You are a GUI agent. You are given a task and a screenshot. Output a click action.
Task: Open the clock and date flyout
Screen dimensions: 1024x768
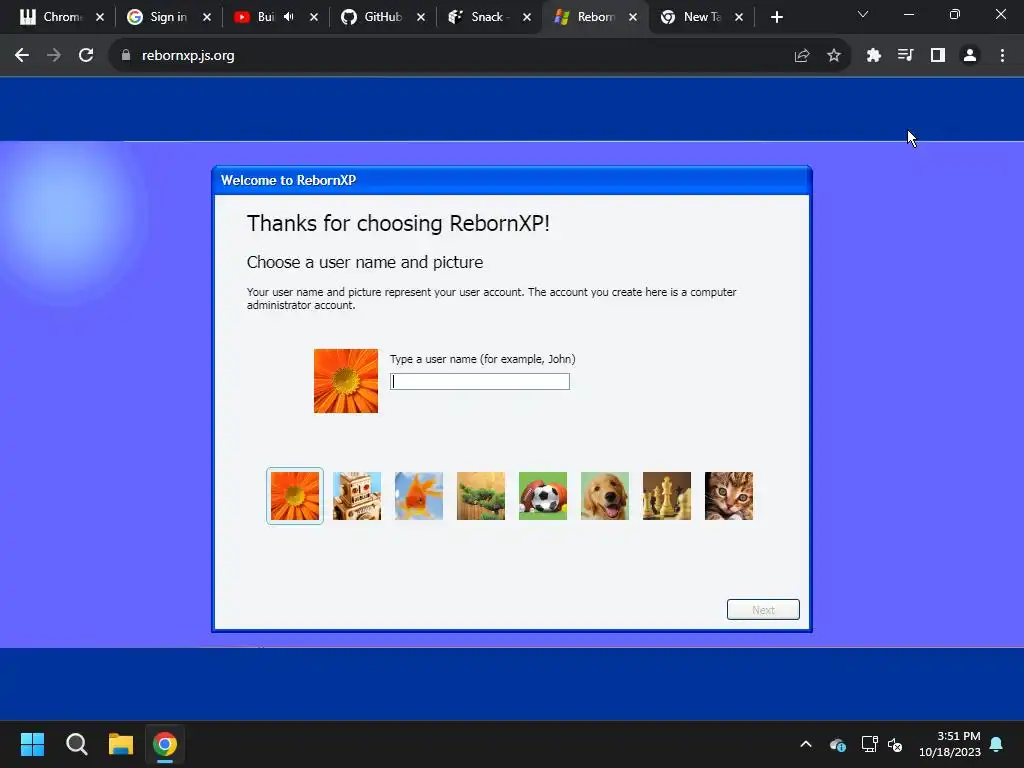click(x=950, y=744)
